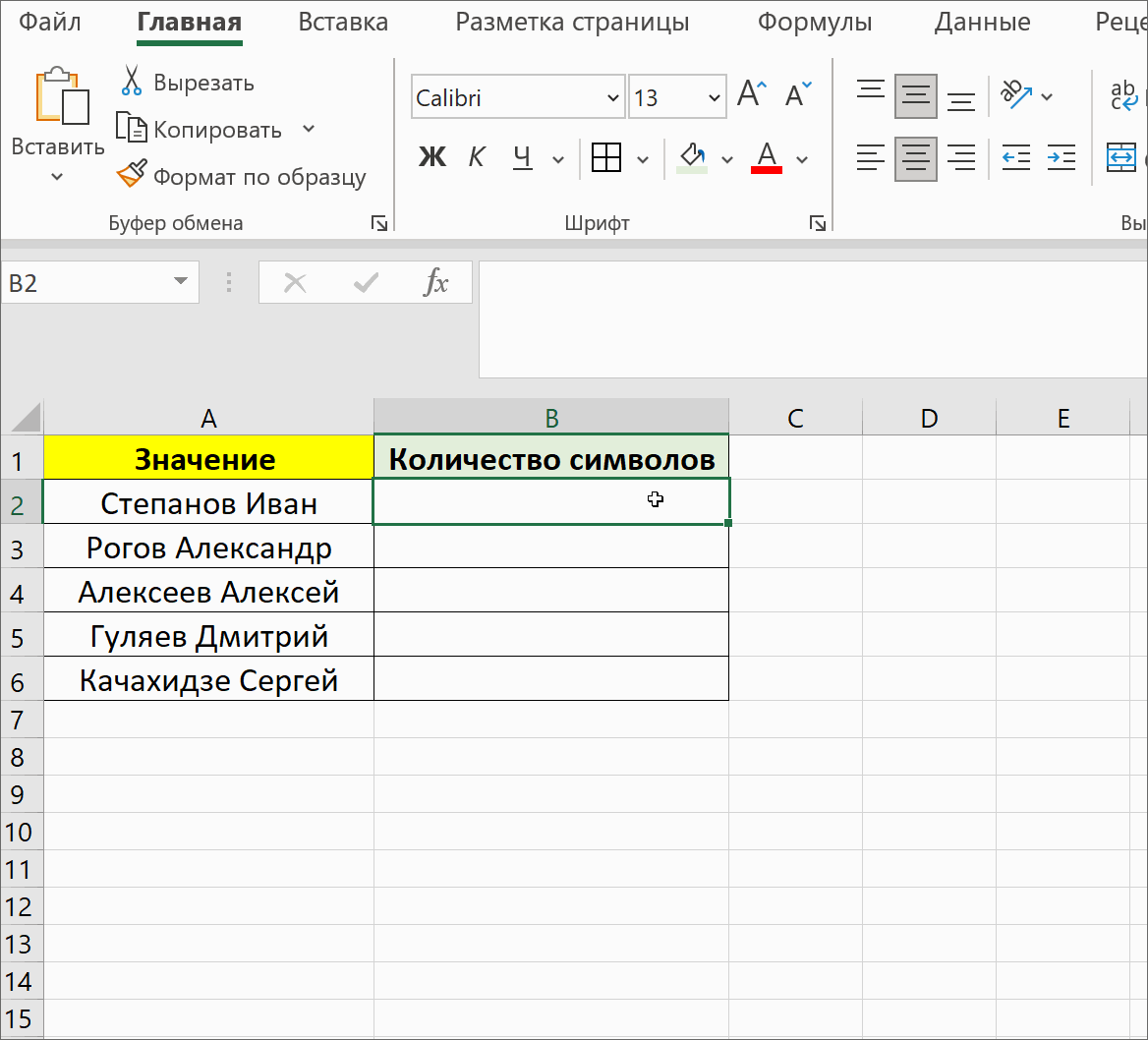This screenshot has height=1040, width=1148.
Task: Increase font size with the larger A icon
Action: point(751,94)
